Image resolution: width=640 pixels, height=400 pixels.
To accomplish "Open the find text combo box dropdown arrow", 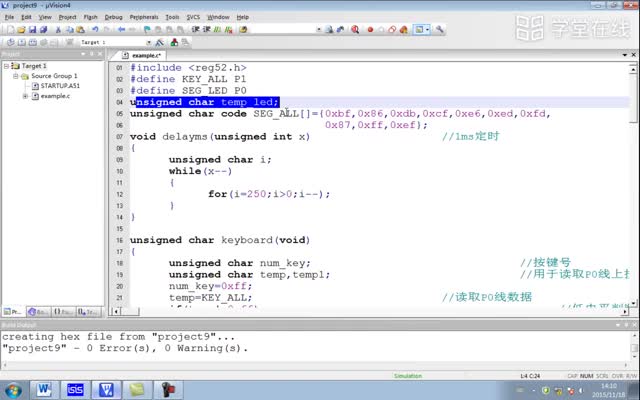I will click(x=319, y=29).
